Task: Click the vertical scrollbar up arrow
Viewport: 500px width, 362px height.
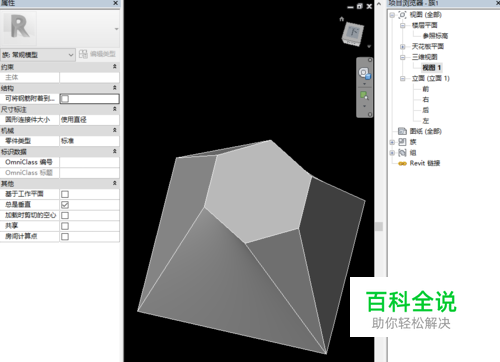Action: point(379,4)
